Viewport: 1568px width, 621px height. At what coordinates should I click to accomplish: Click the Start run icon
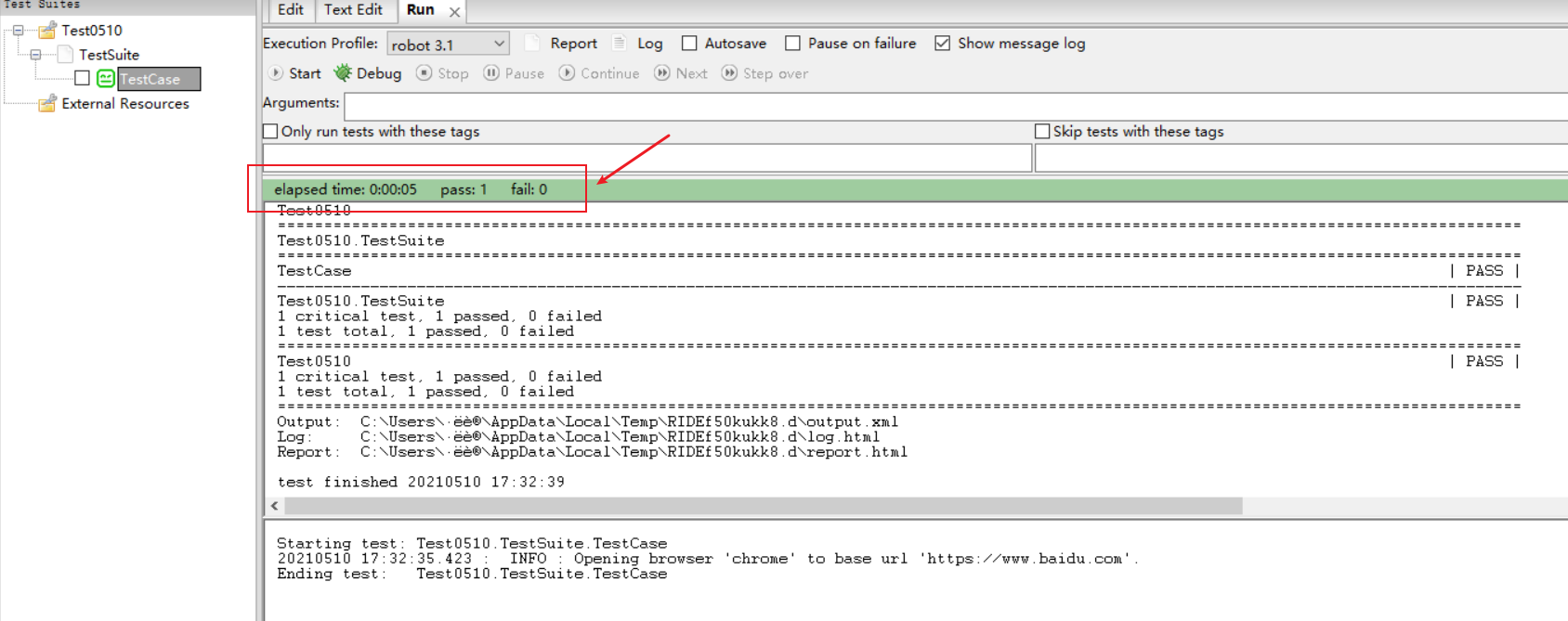pyautogui.click(x=276, y=73)
